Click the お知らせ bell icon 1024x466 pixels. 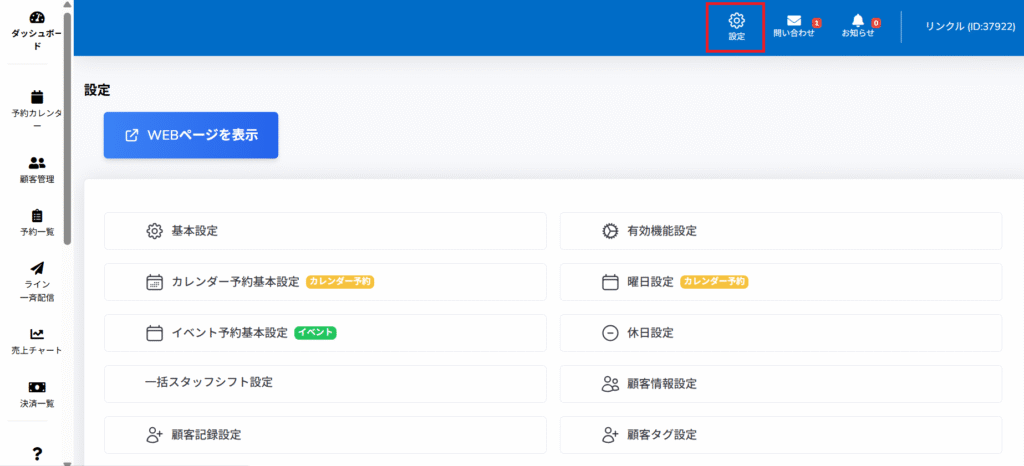coord(857,21)
